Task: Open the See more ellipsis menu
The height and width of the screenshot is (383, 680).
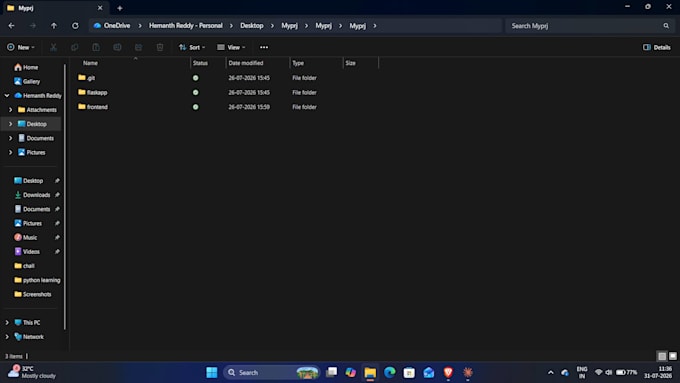Action: [x=264, y=47]
